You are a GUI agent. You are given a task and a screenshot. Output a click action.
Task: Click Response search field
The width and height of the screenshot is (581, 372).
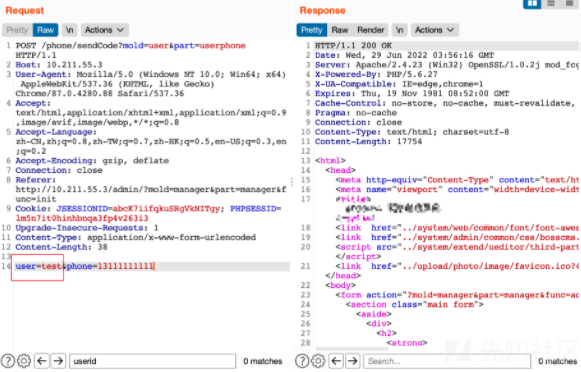[447, 361]
